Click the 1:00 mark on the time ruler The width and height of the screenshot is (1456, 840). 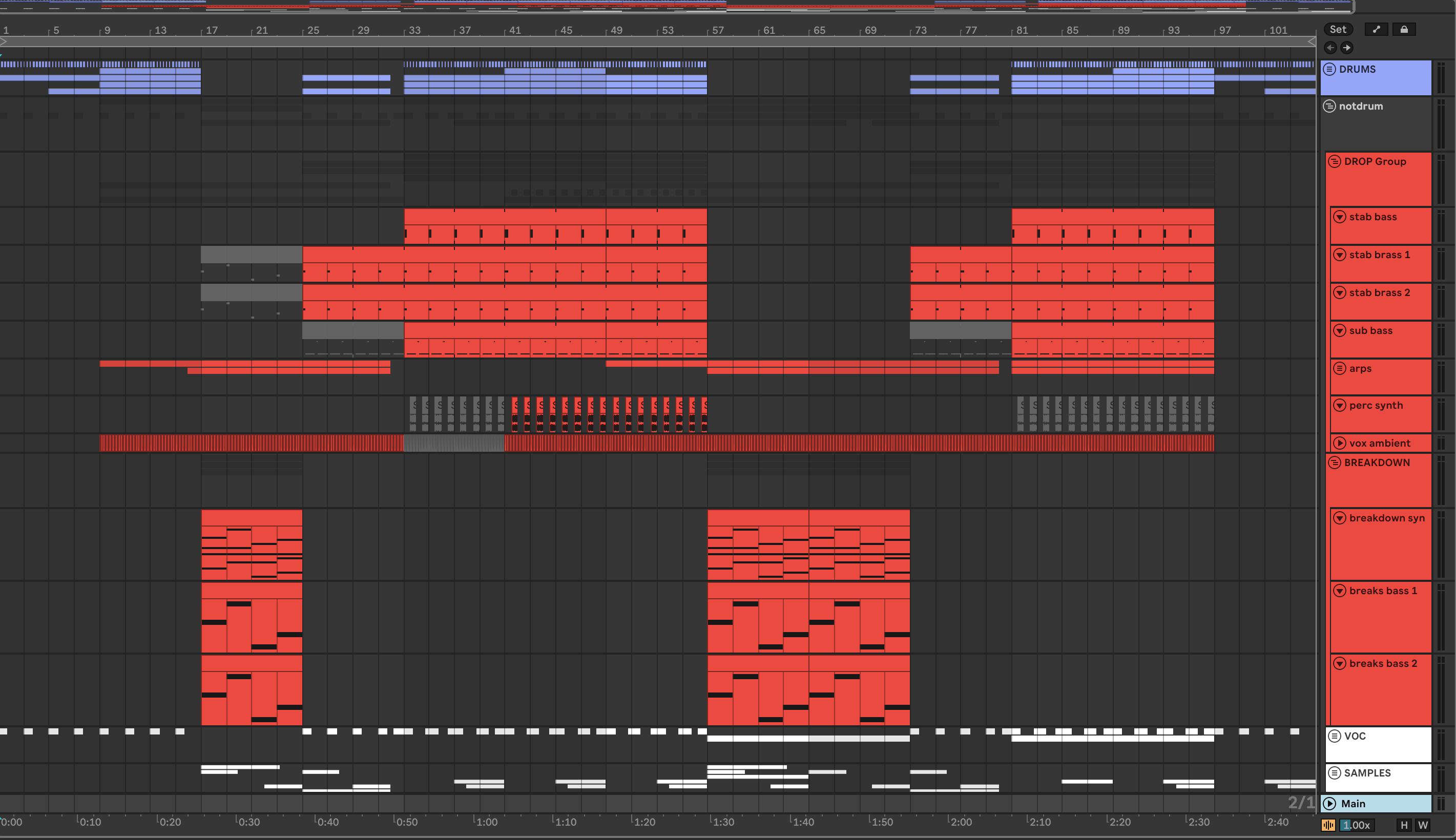point(485,822)
